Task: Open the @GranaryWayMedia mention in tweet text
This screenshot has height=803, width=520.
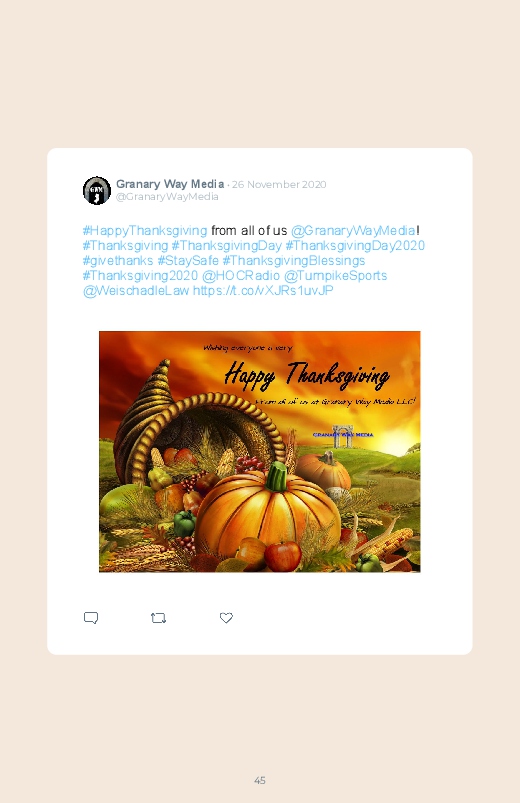Action: click(353, 230)
